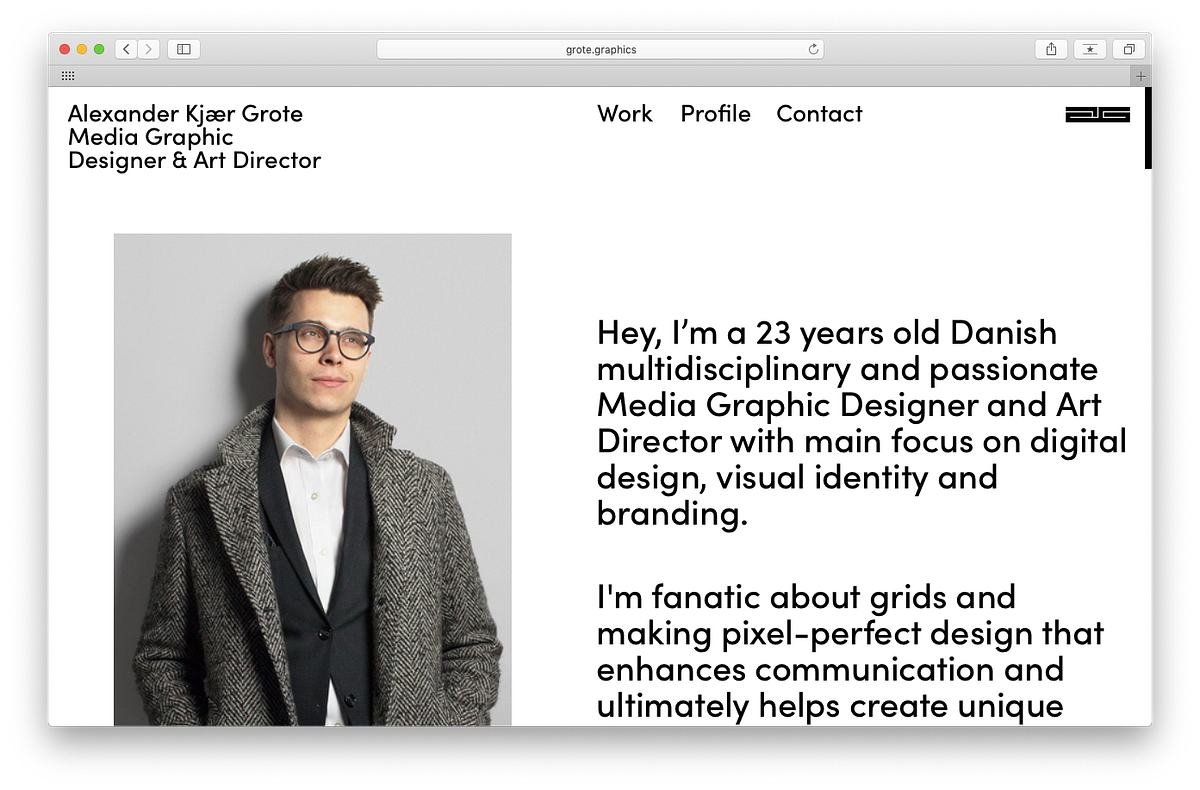Click the favorites grid dots icon
This screenshot has height=790, width=1200.
tap(66, 75)
